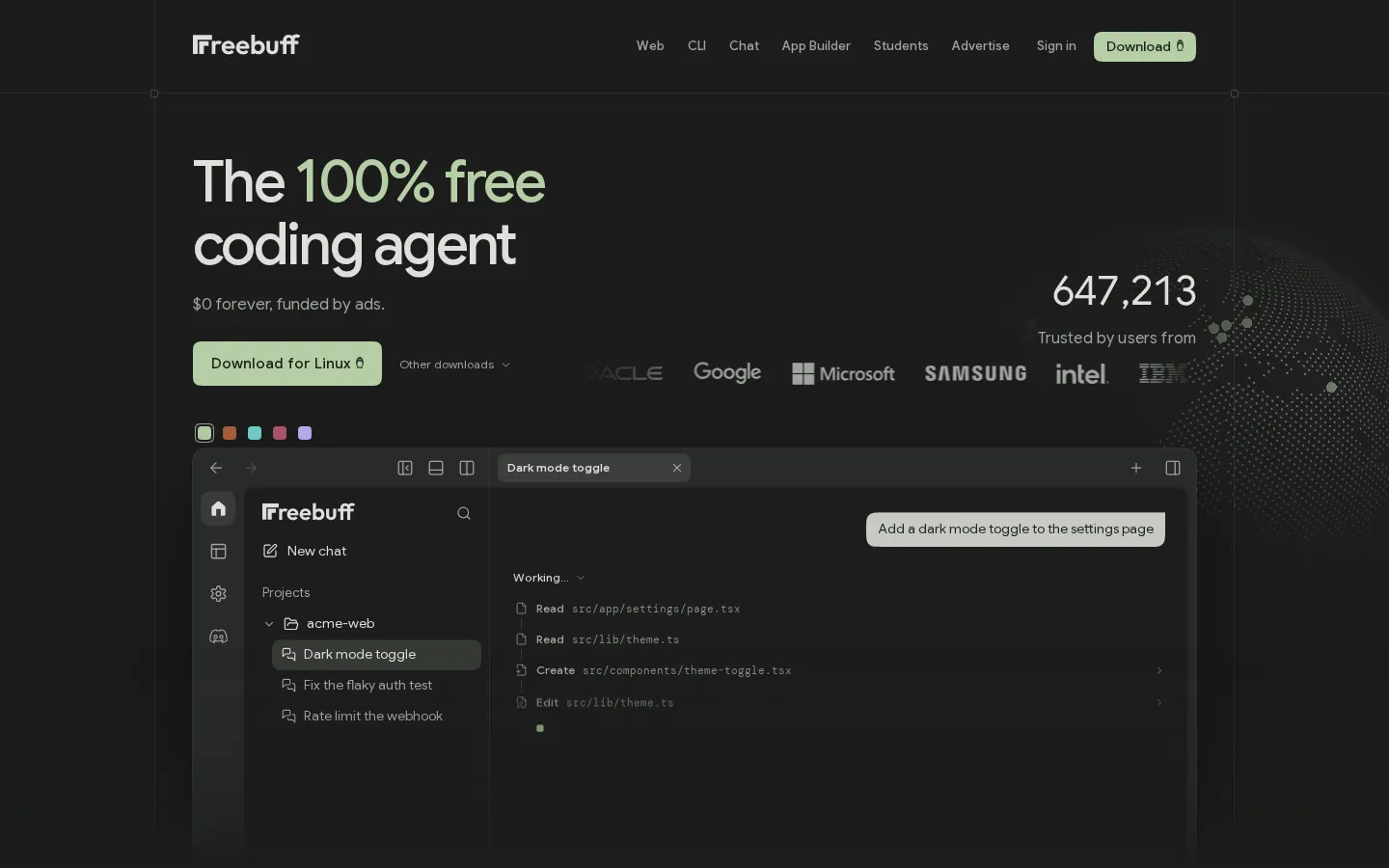Image resolution: width=1389 pixels, height=868 pixels.
Task: Select the orange theme color swatch
Action: [x=230, y=433]
